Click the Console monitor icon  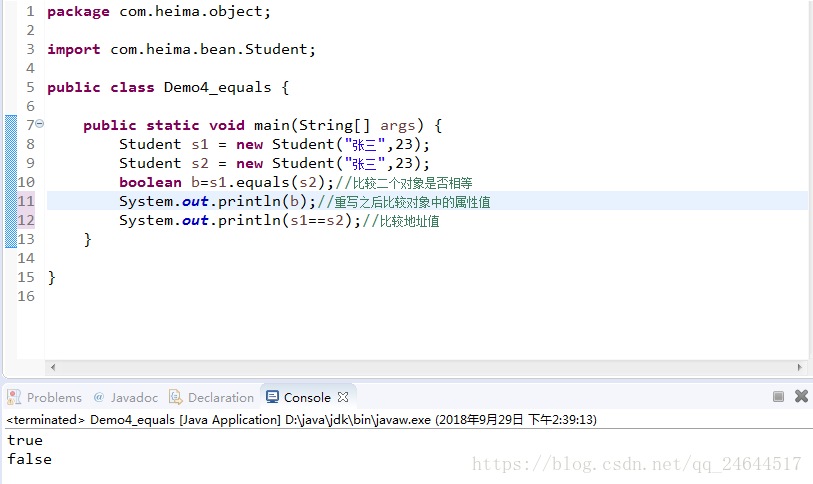(272, 397)
